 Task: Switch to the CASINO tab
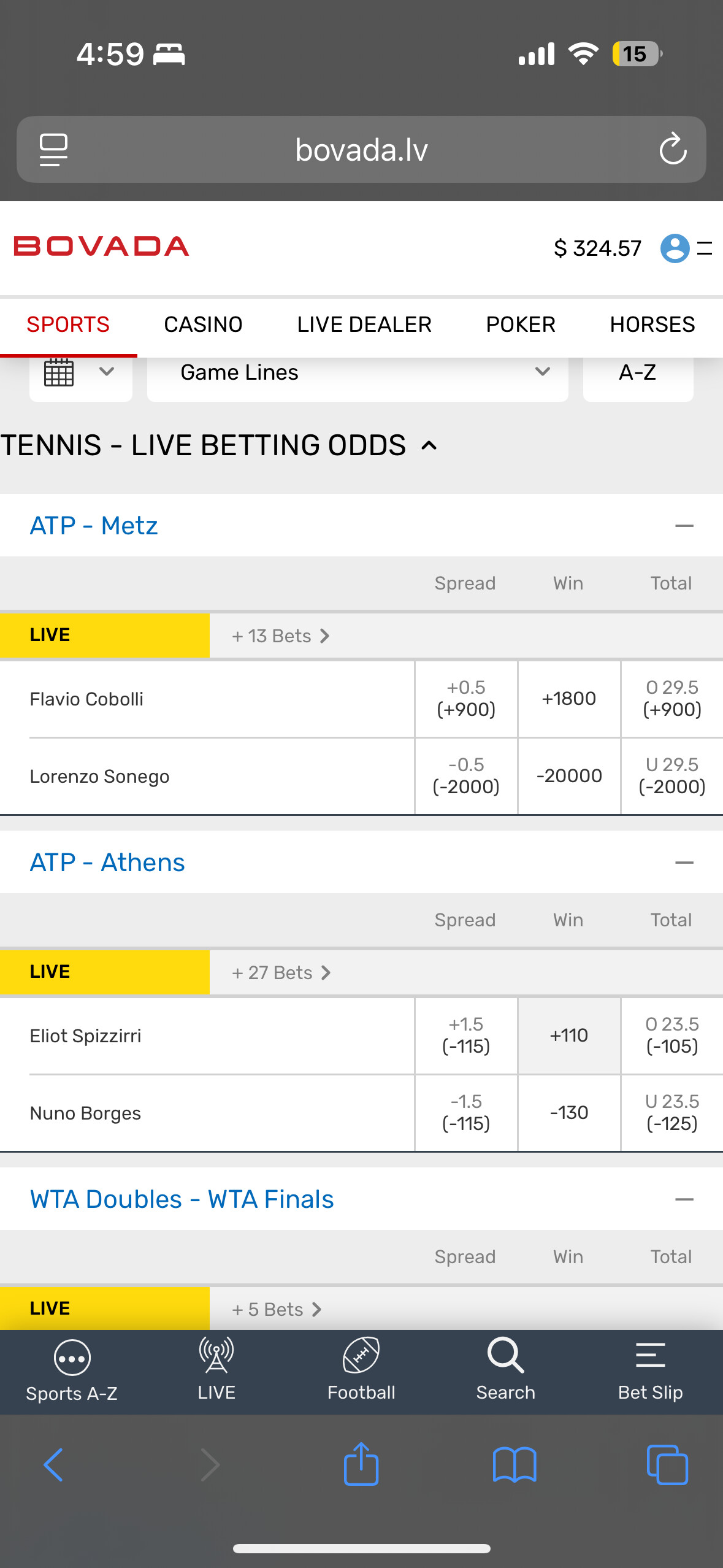tap(203, 325)
